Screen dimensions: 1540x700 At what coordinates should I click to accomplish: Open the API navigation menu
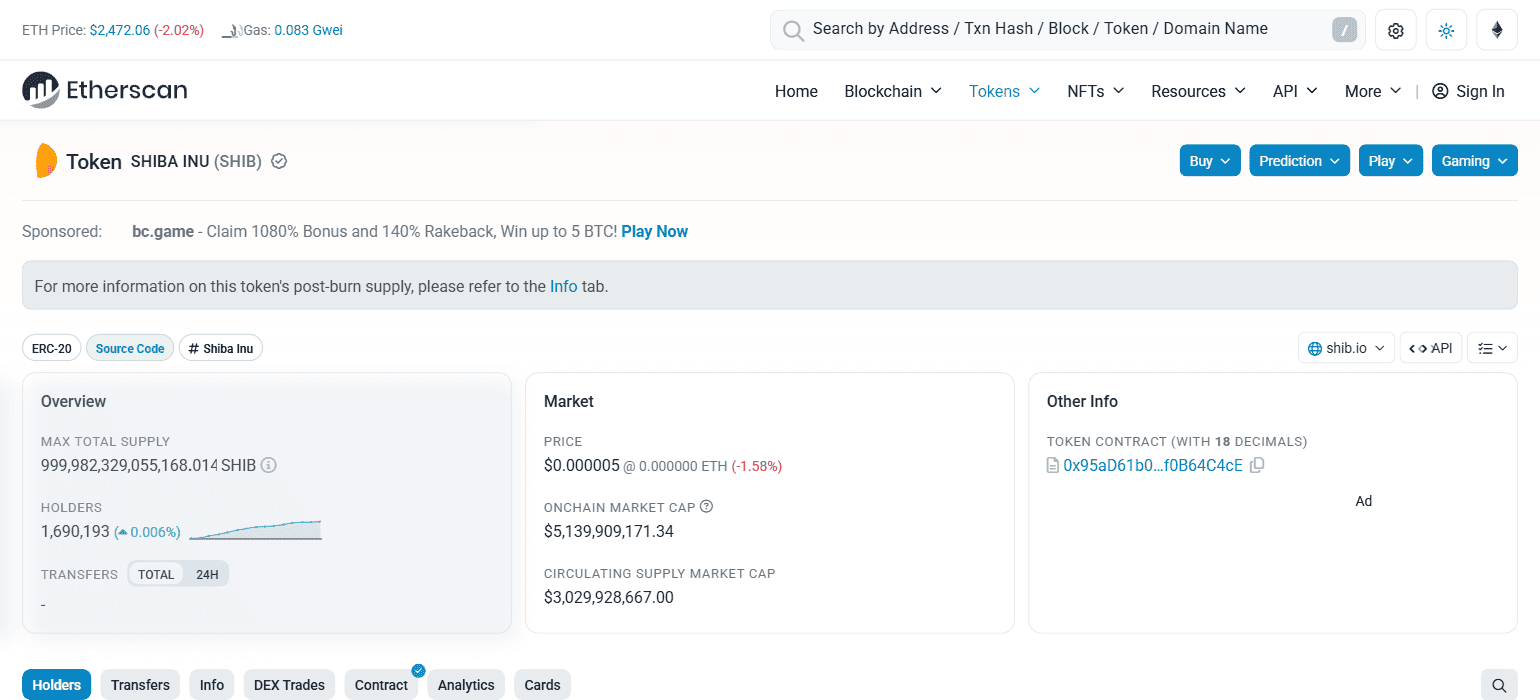[1295, 91]
